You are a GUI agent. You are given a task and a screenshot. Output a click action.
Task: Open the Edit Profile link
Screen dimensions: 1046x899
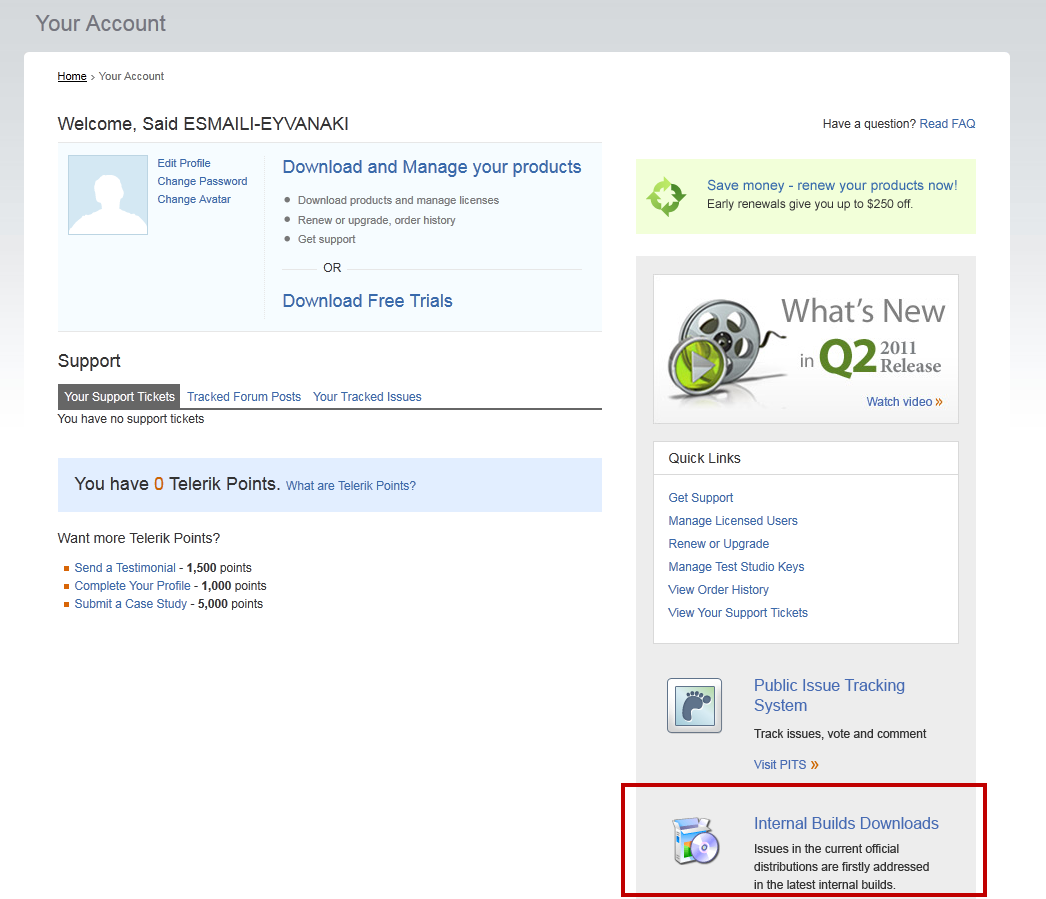pos(184,163)
